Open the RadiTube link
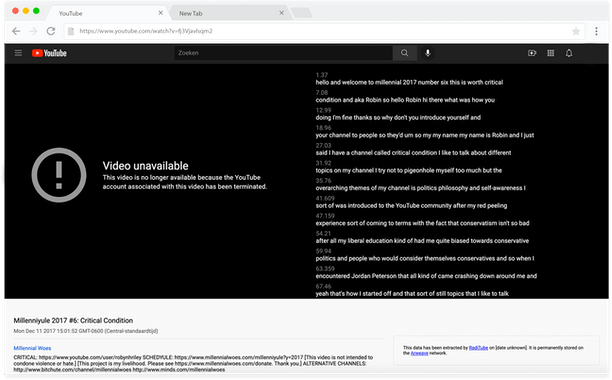612x380 pixels. pyautogui.click(x=478, y=348)
